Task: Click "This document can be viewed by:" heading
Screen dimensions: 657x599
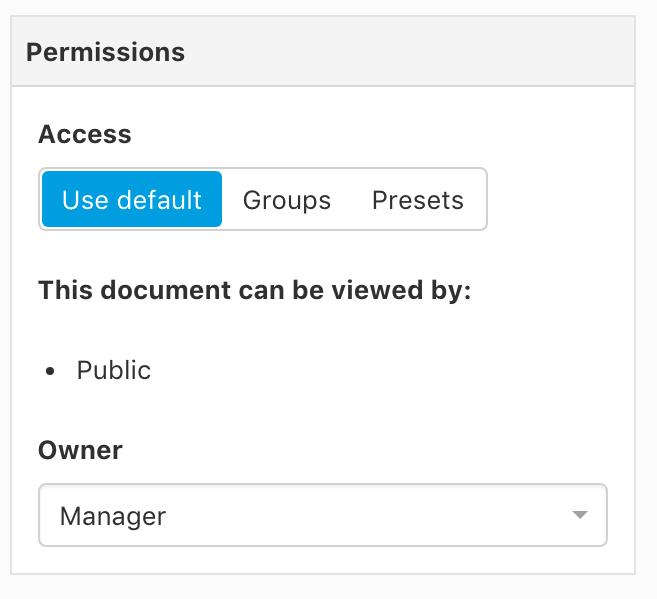Action: (254, 290)
